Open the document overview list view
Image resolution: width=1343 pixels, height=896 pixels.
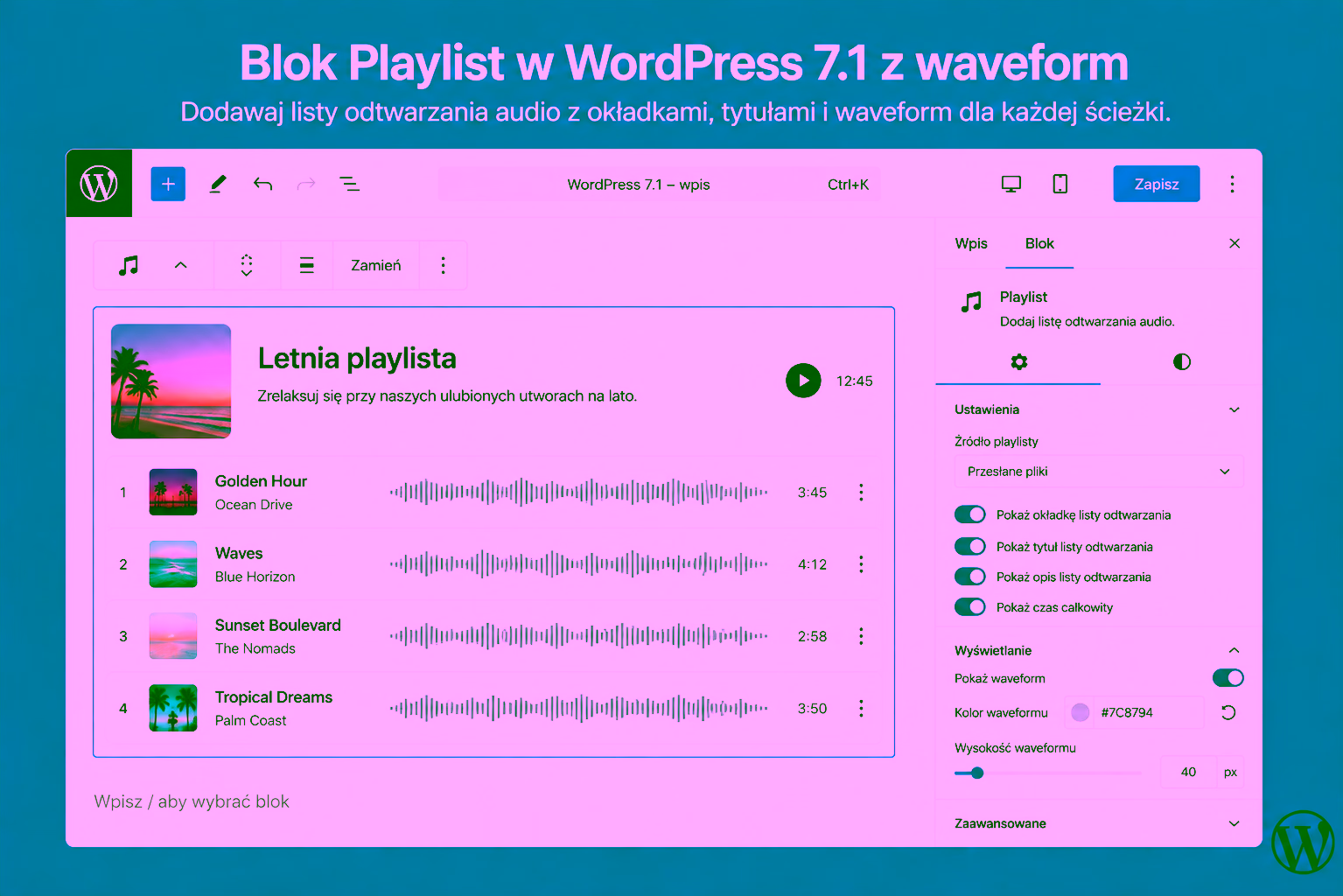349,184
